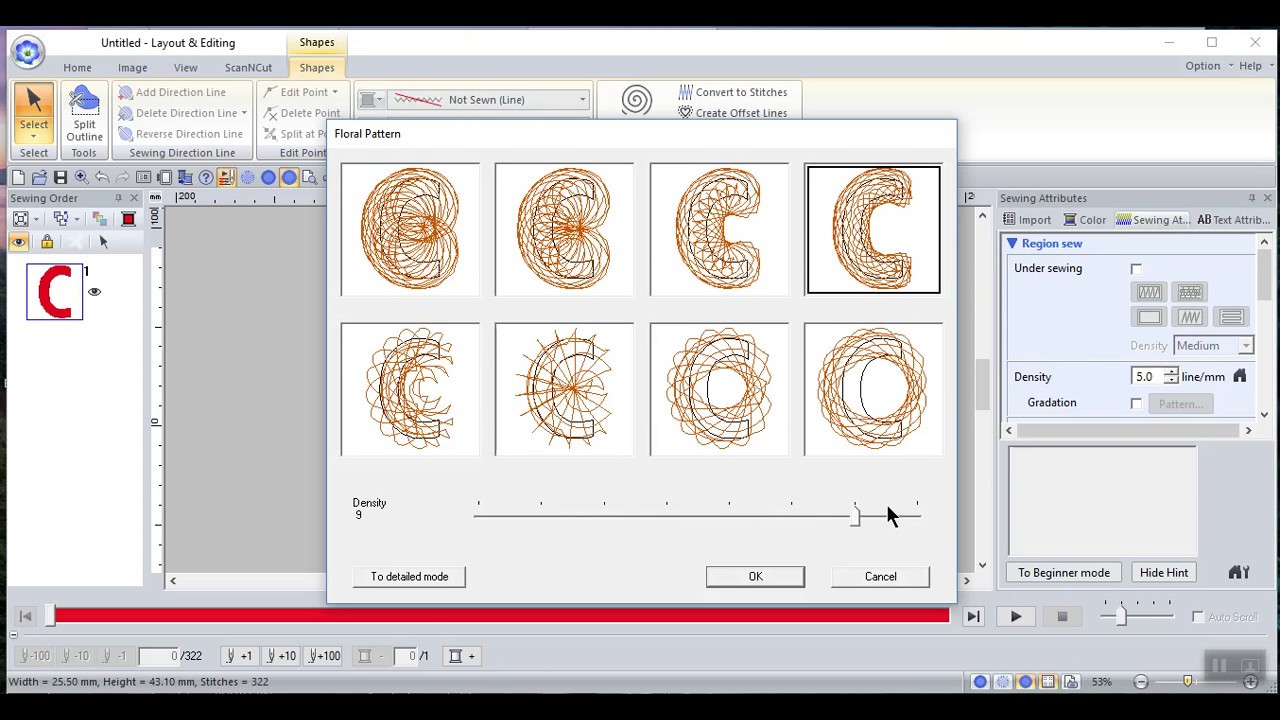Click the Open folder icon
Screen dimensions: 1280x720
39,178
